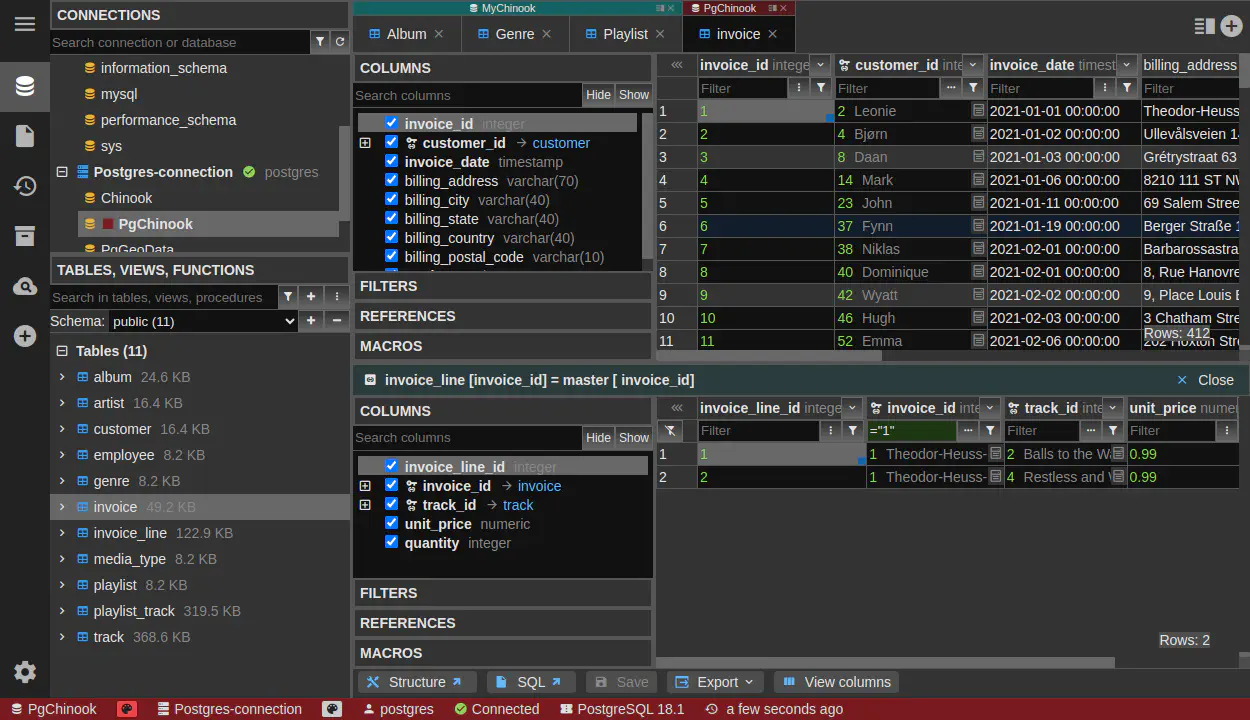1250x720 pixels.
Task: Open the settings gear icon
Action: [25, 672]
